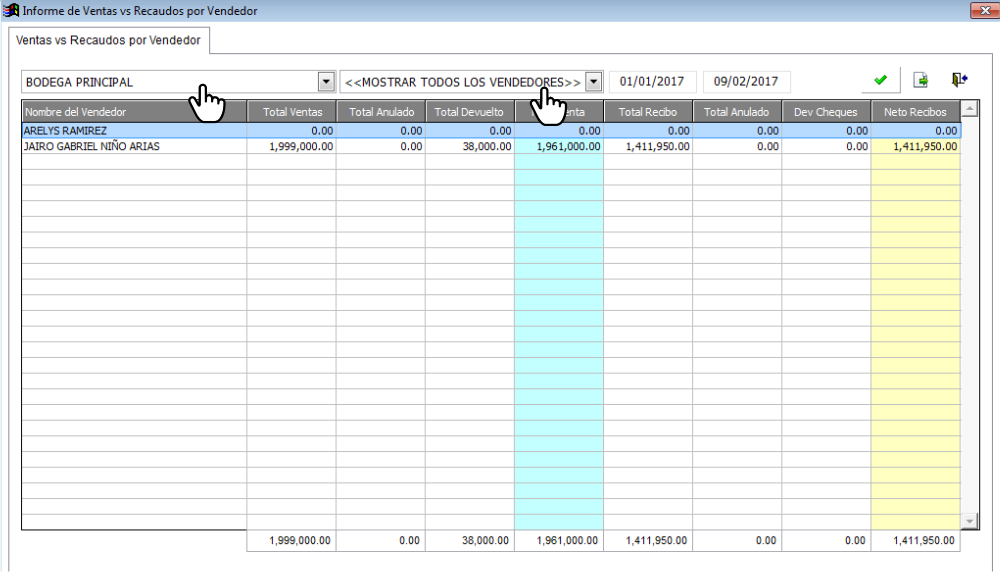Click the Total Devuelto column header
1000x572 pixels.
pos(469,112)
